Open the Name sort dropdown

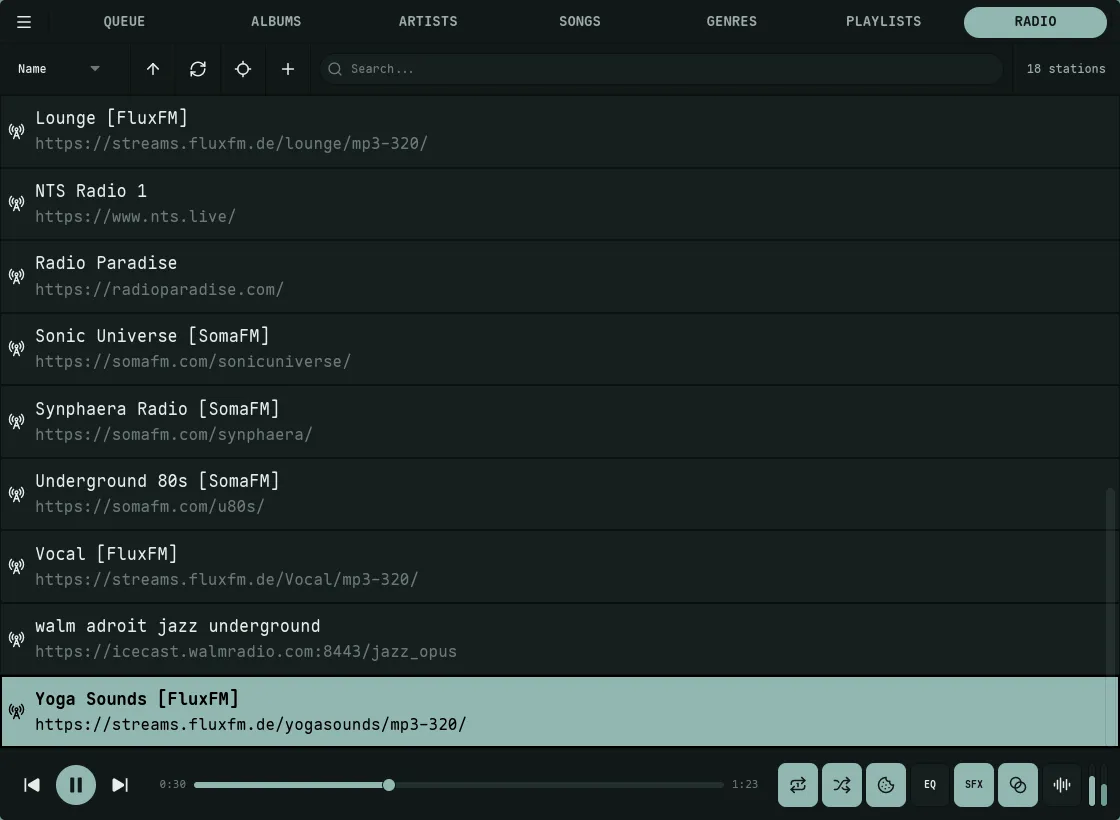coord(59,69)
